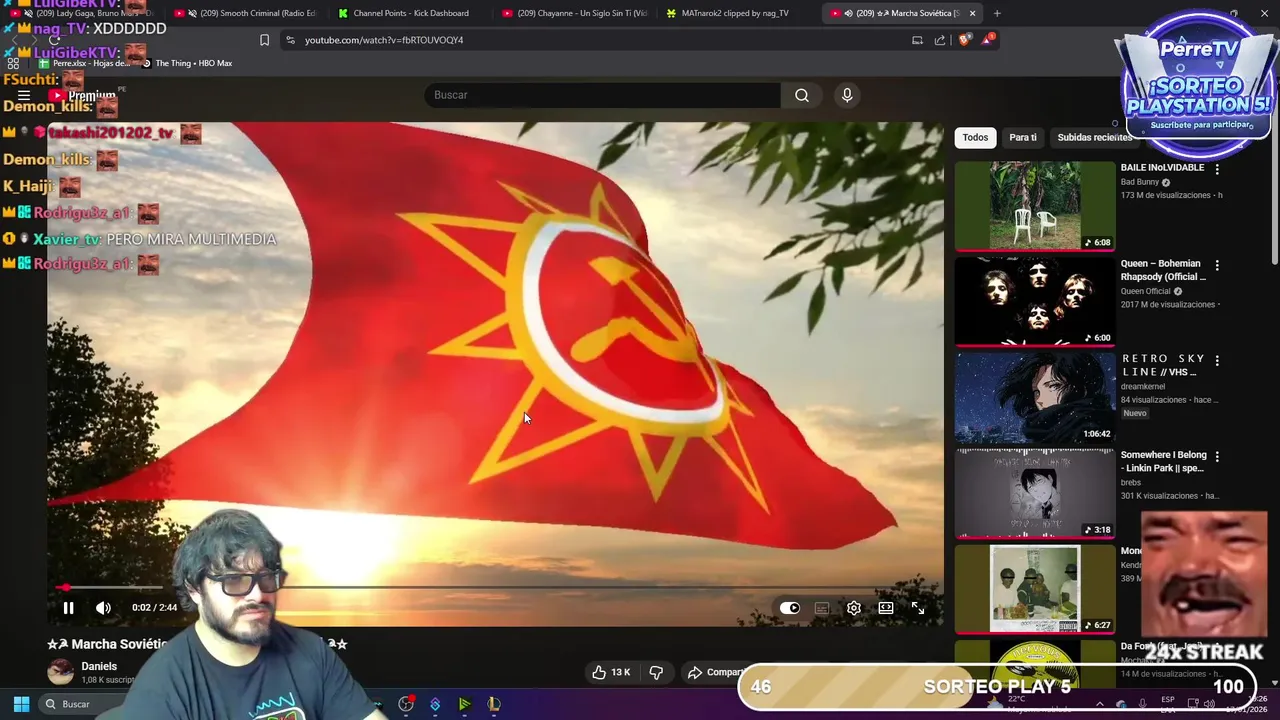
Task: Enter fullscreen mode in player
Action: 918,607
